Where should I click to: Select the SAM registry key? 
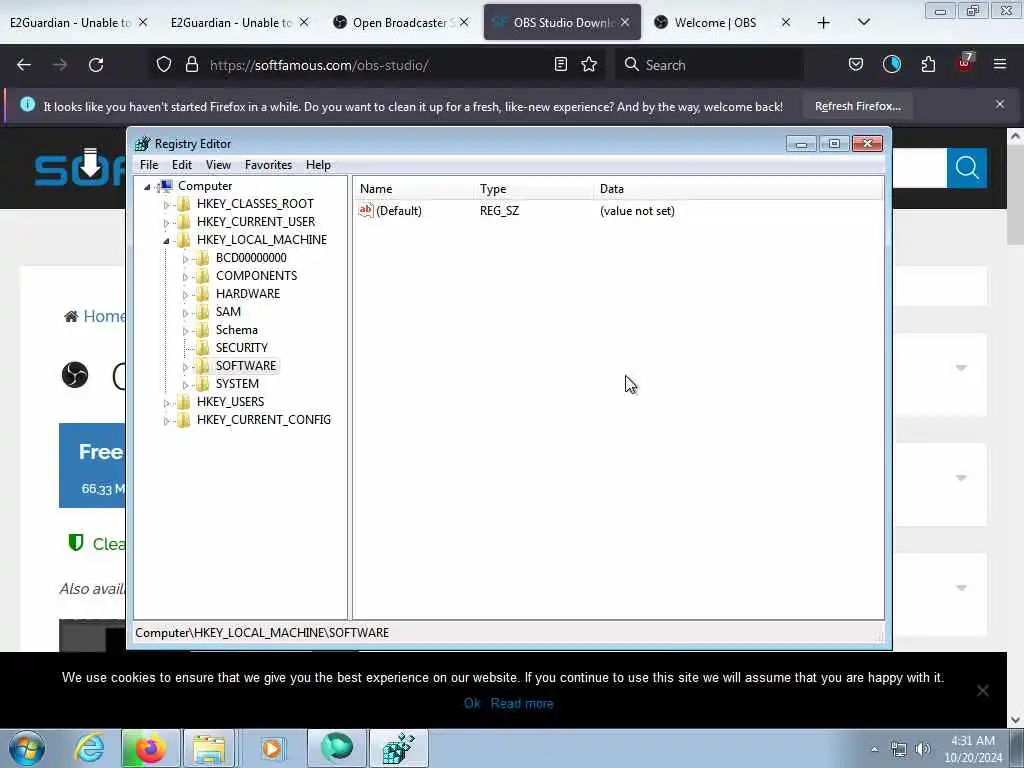pyautogui.click(x=228, y=312)
